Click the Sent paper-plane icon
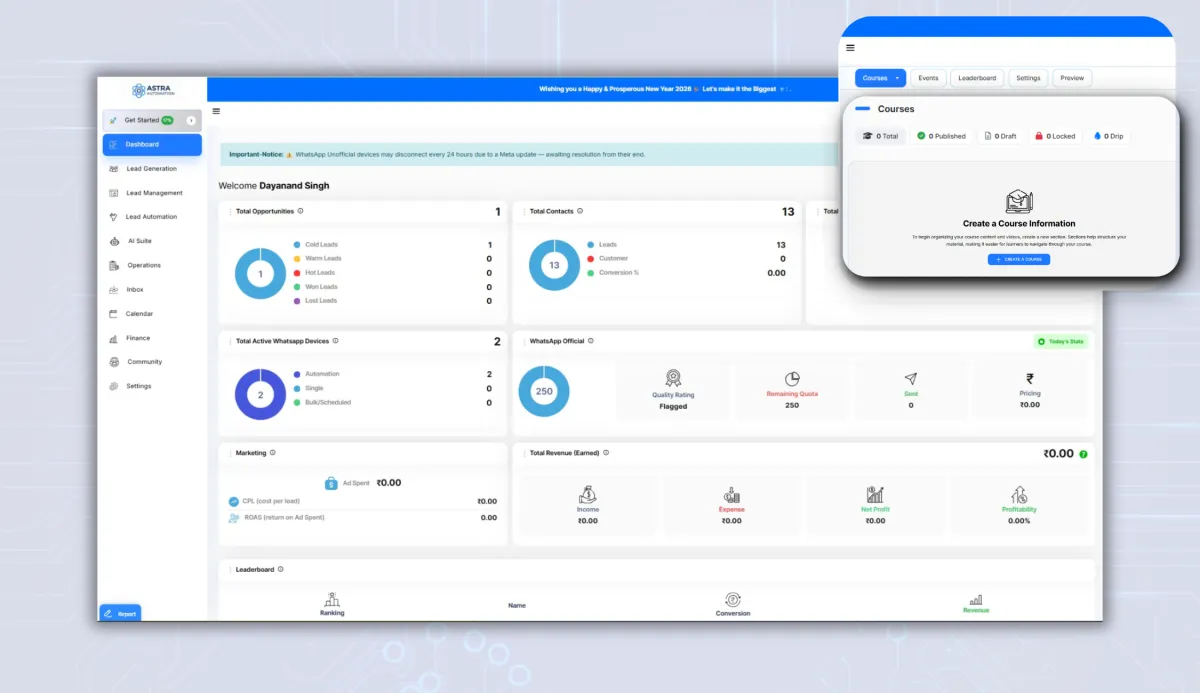 [x=910, y=379]
